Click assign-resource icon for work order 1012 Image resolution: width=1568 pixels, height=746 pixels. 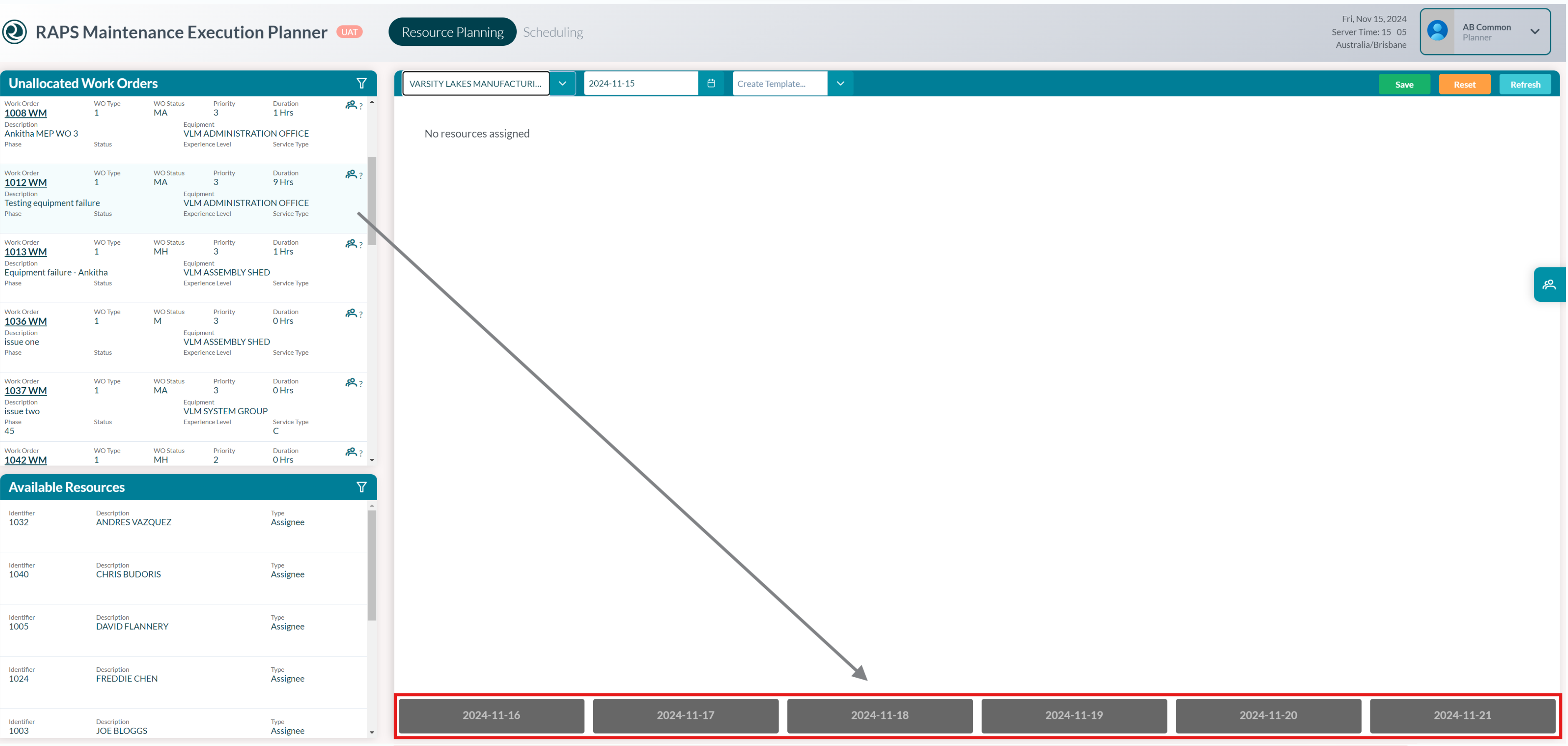coord(351,175)
